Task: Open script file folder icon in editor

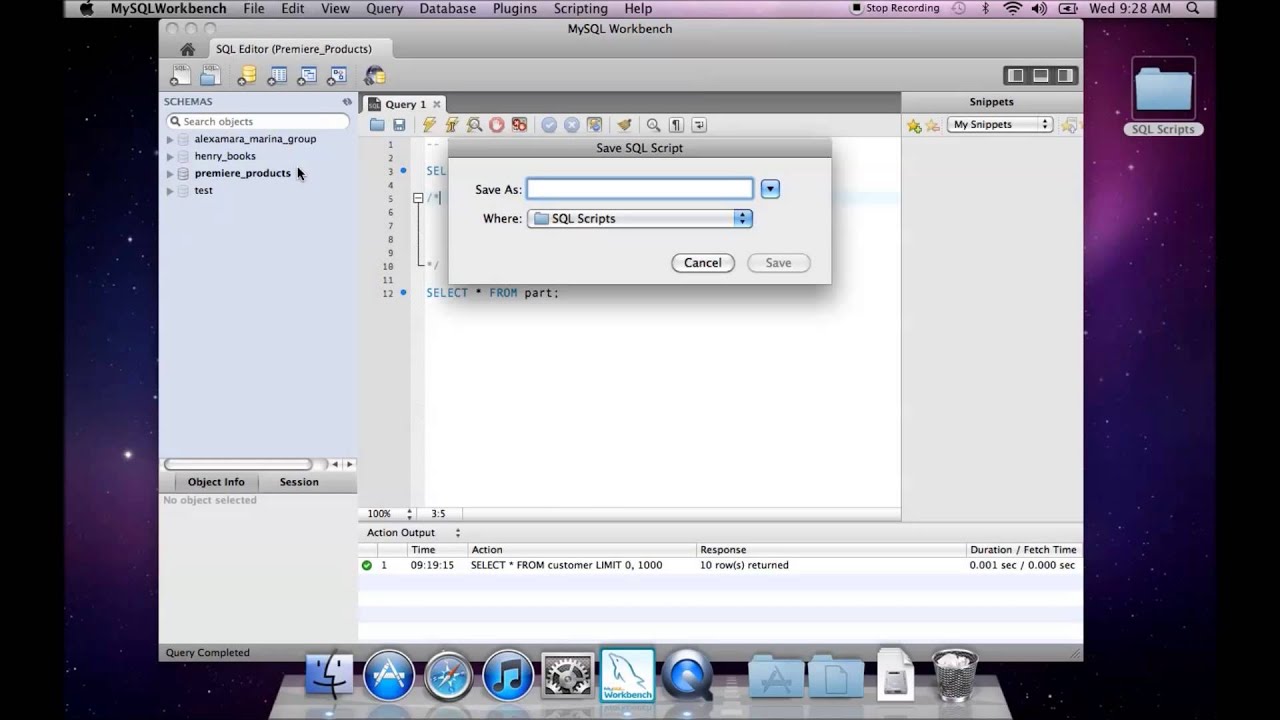Action: 377,125
